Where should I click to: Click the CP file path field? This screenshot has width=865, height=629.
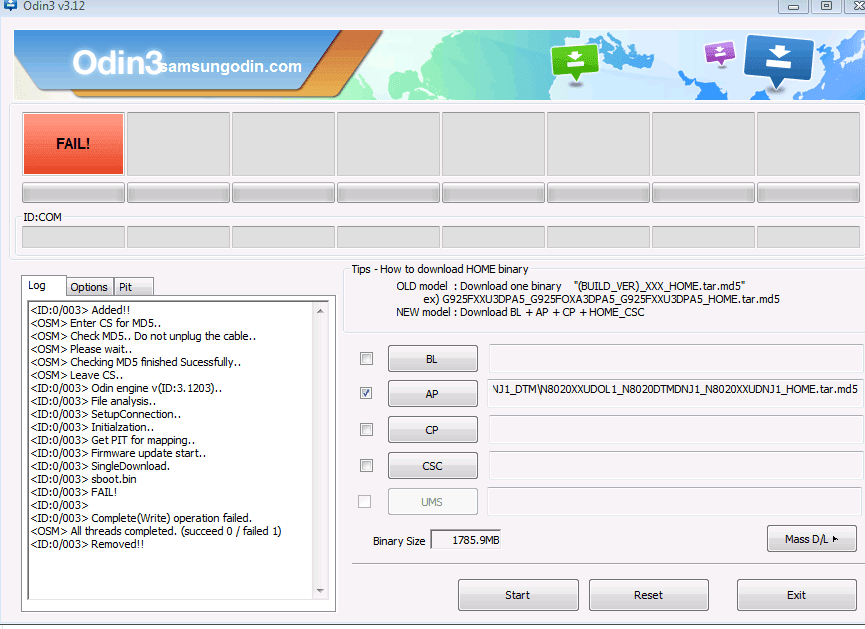[x=675, y=429]
